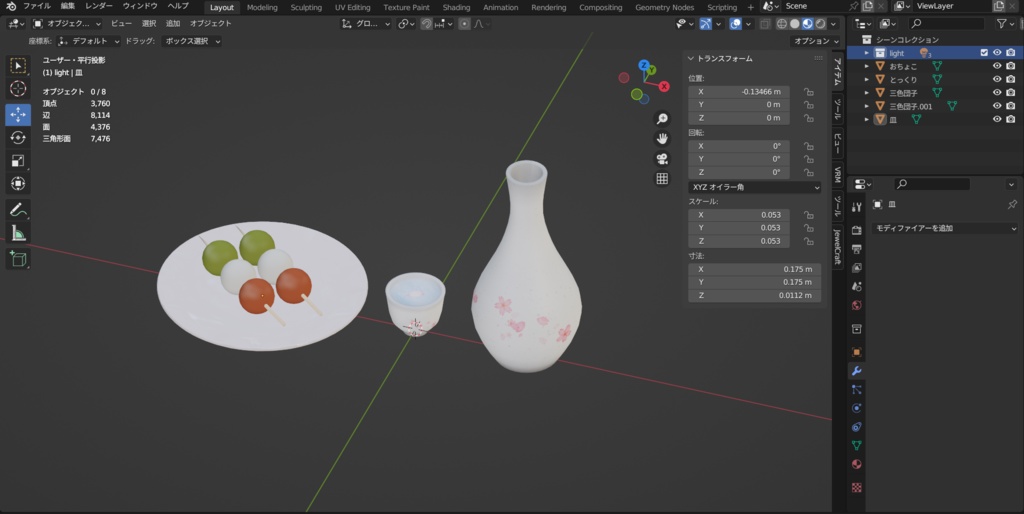The width and height of the screenshot is (1024, 514).
Task: Open the オブジェクト mode dropdown
Action: [x=67, y=24]
